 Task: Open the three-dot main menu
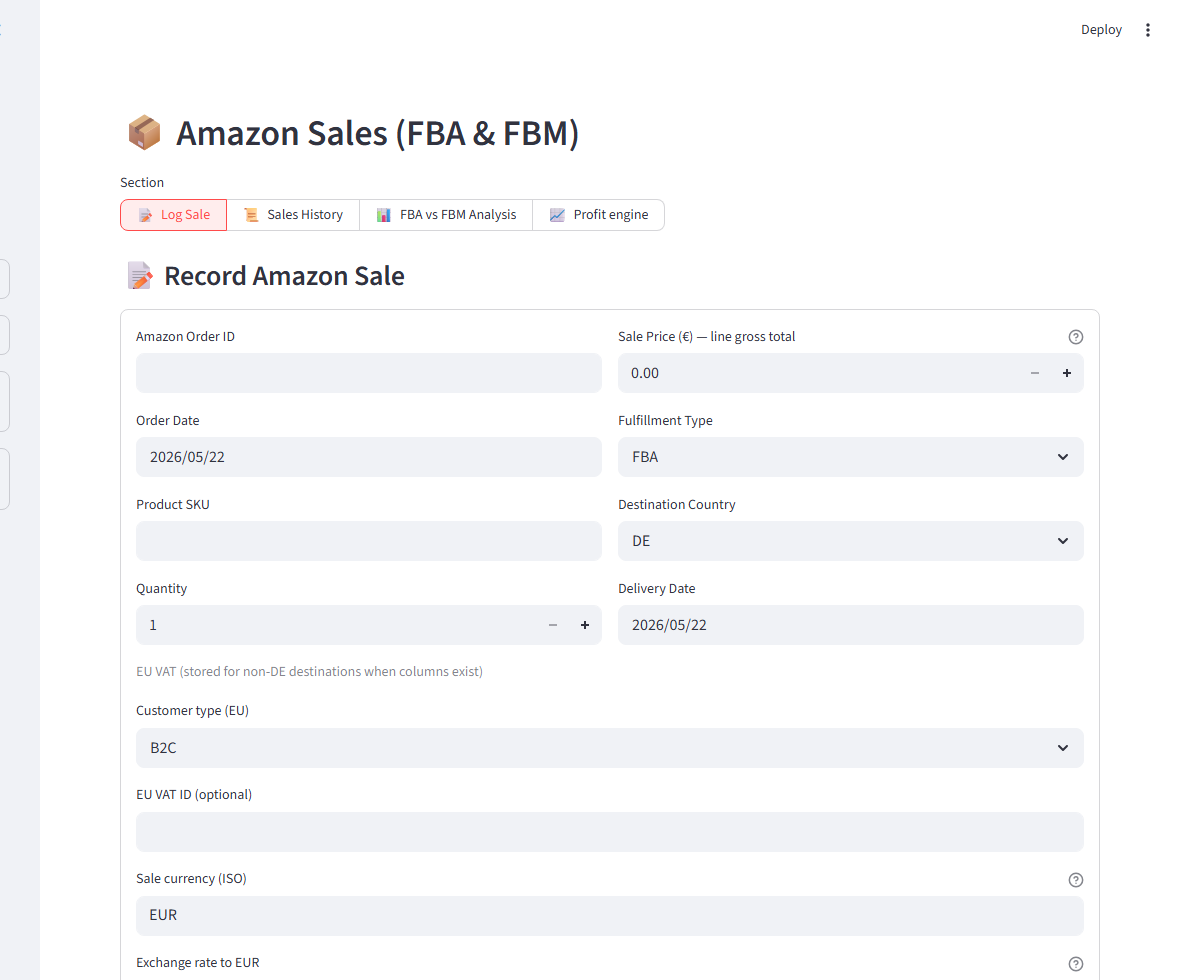tap(1147, 30)
